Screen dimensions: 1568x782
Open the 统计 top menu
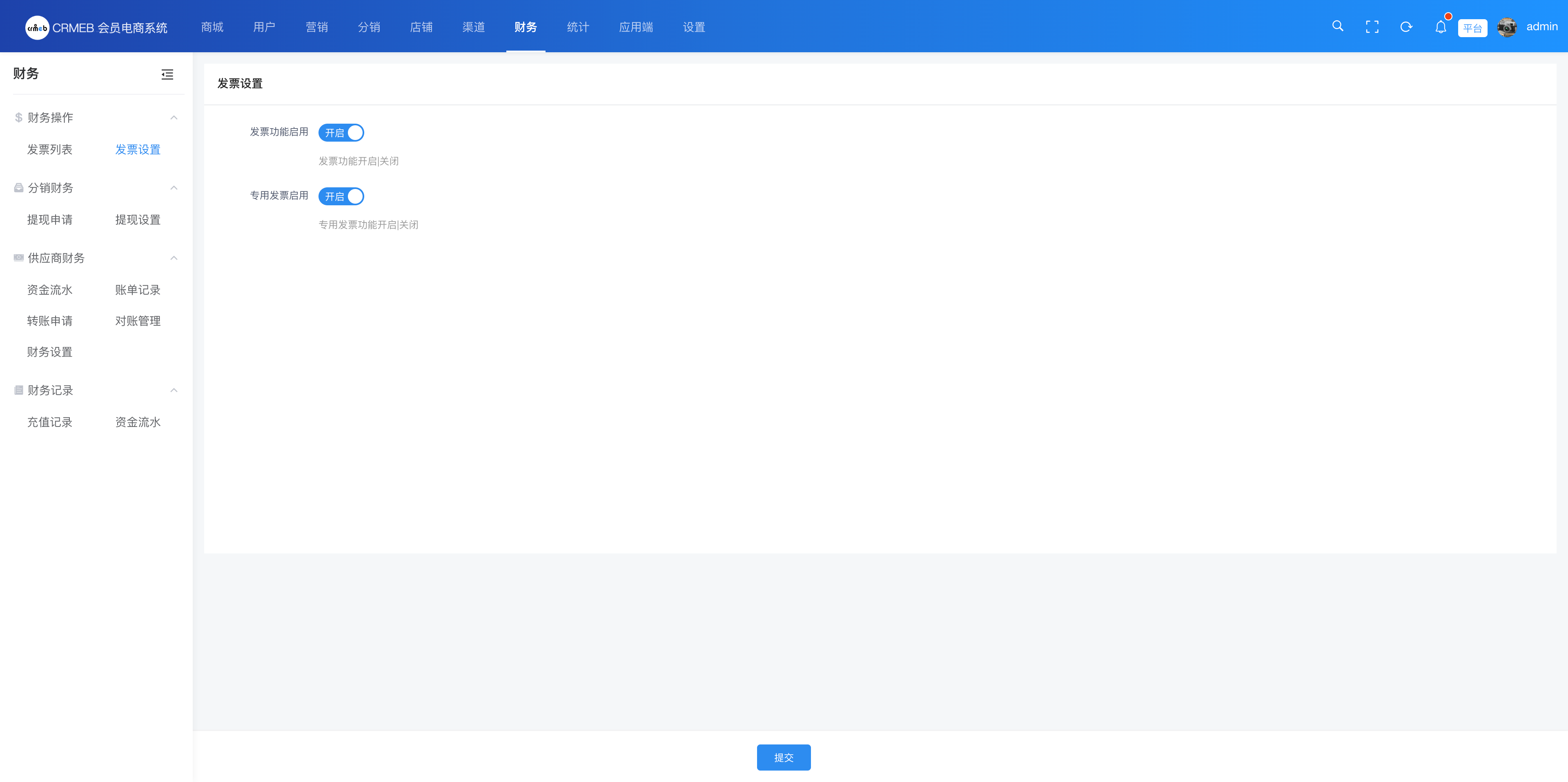pos(578,27)
